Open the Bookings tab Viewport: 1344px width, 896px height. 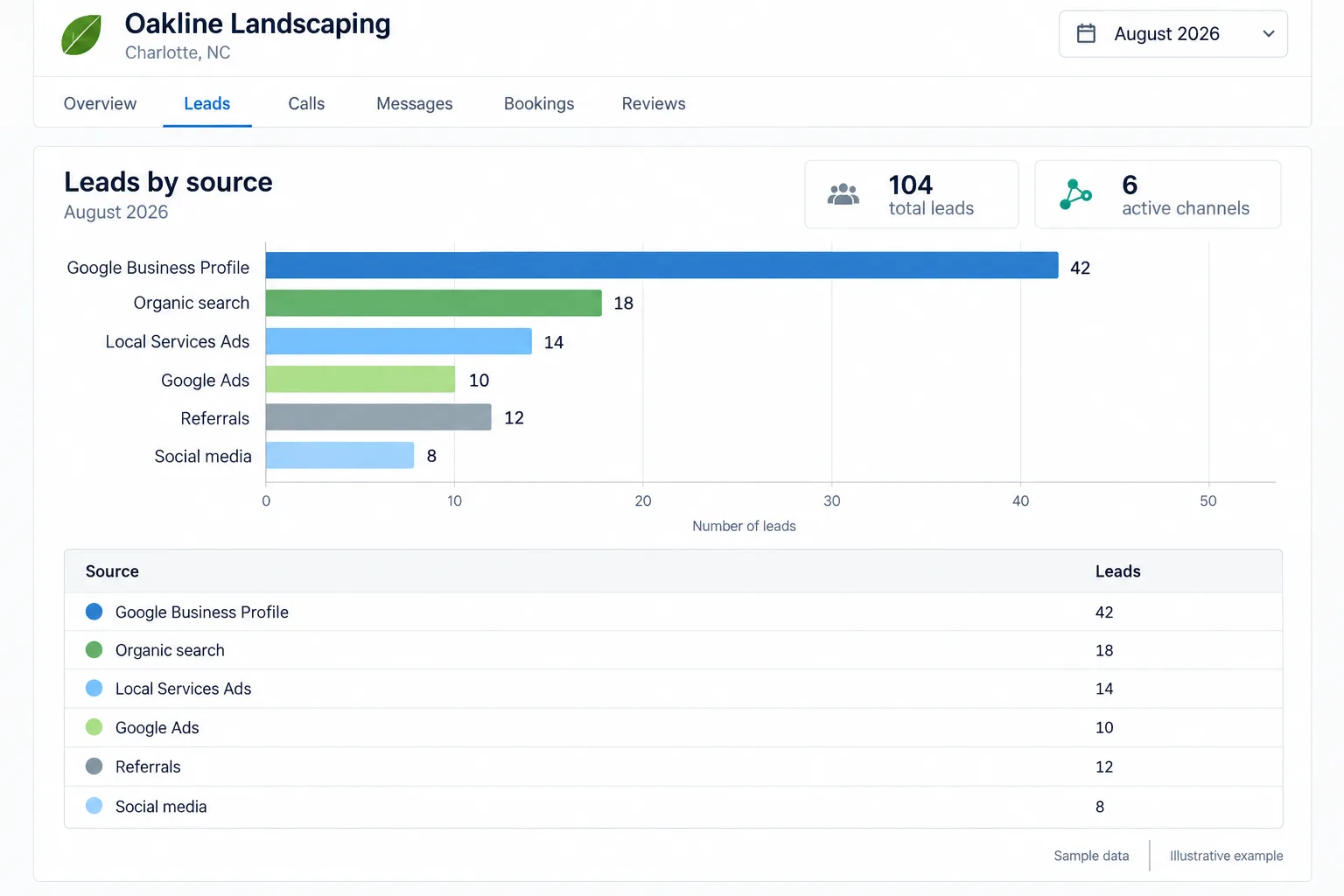click(x=539, y=103)
